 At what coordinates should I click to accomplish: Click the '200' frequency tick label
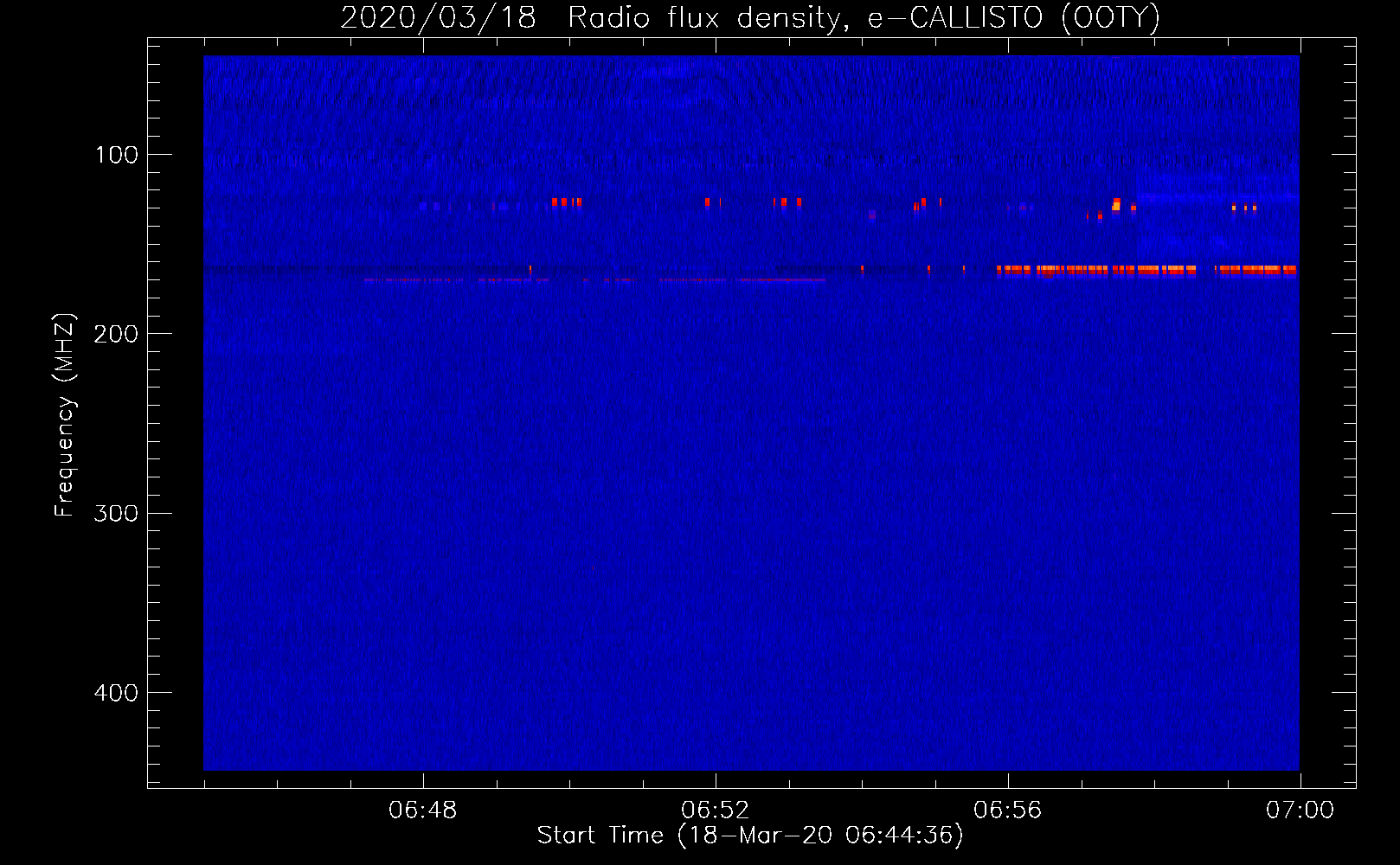pos(116,334)
